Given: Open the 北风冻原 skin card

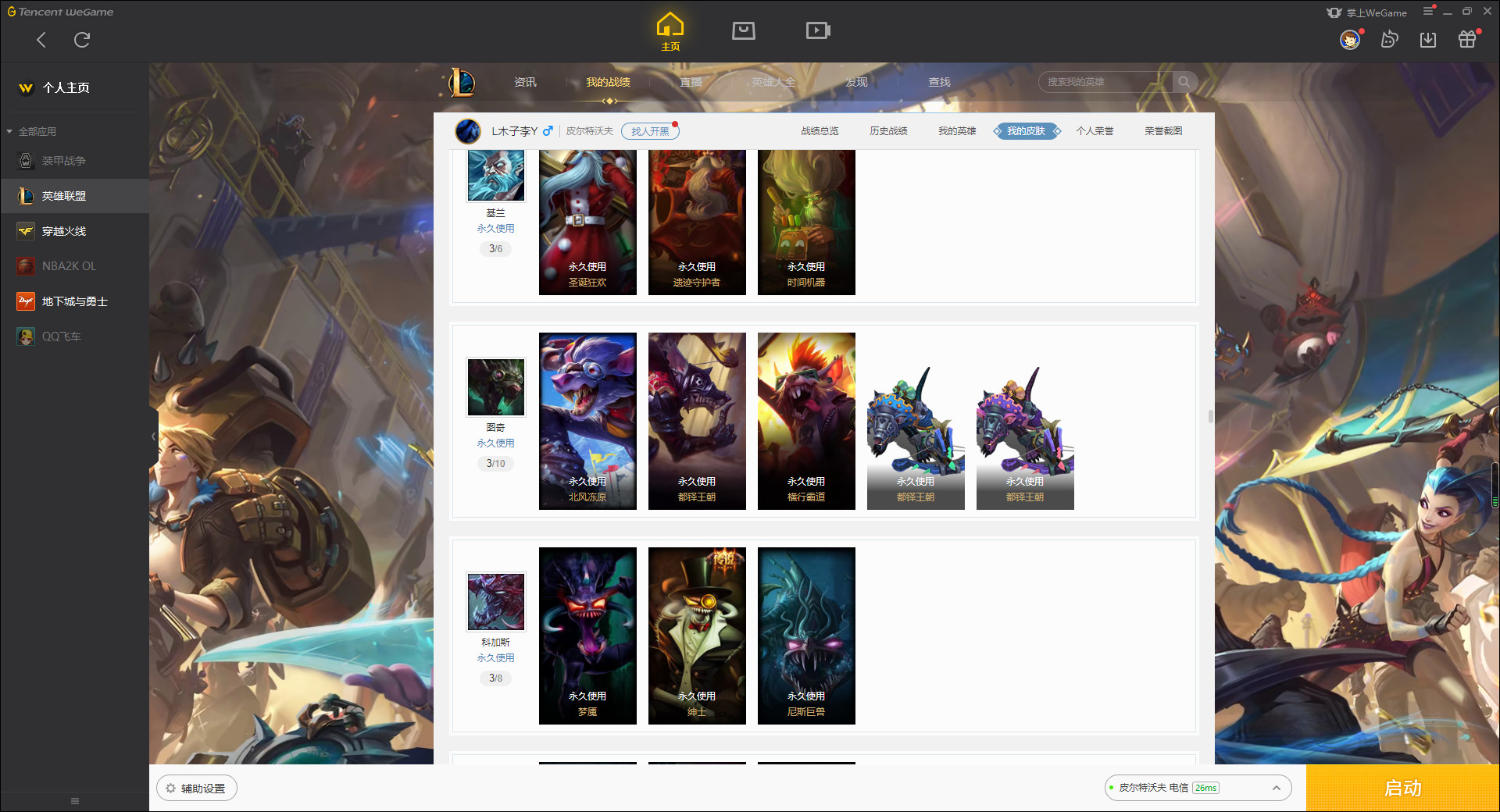Looking at the screenshot, I should pos(587,422).
